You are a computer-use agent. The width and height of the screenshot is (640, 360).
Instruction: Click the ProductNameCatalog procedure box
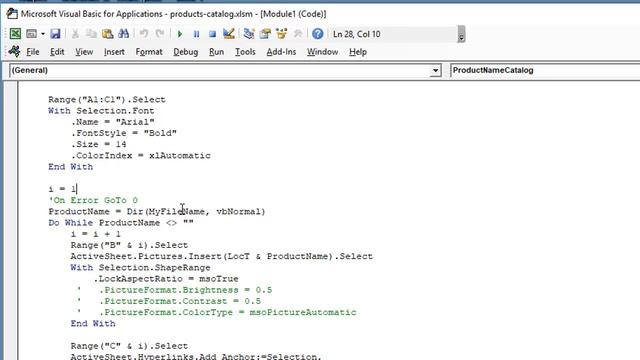tap(545, 70)
